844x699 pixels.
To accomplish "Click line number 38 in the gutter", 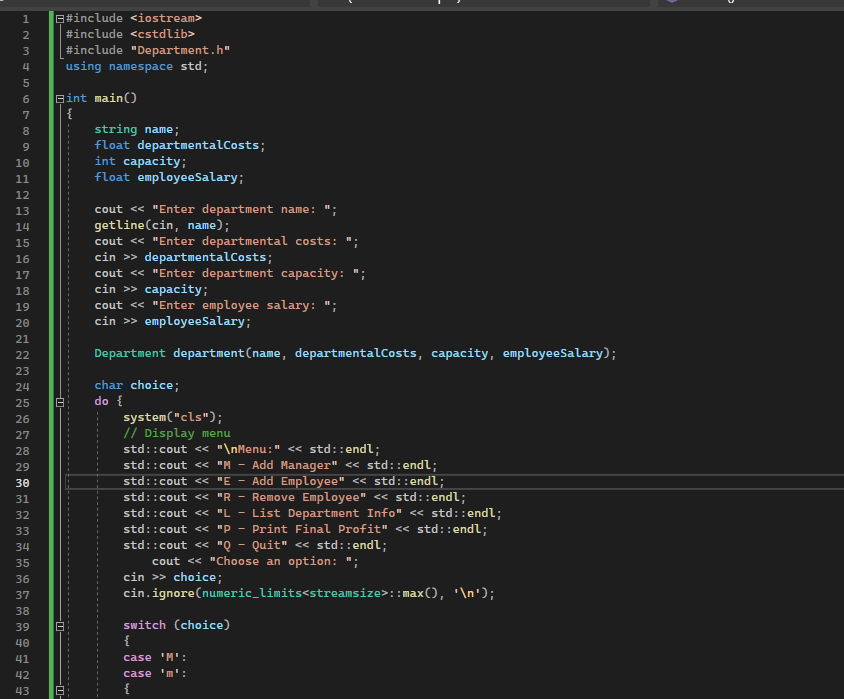I will pos(23,611).
